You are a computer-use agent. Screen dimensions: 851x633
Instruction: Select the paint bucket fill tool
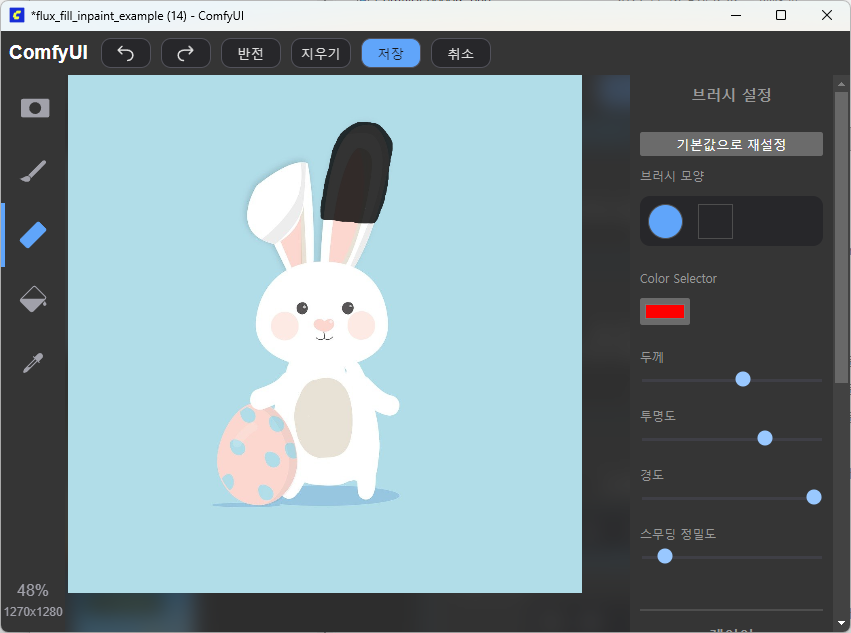pyautogui.click(x=34, y=299)
